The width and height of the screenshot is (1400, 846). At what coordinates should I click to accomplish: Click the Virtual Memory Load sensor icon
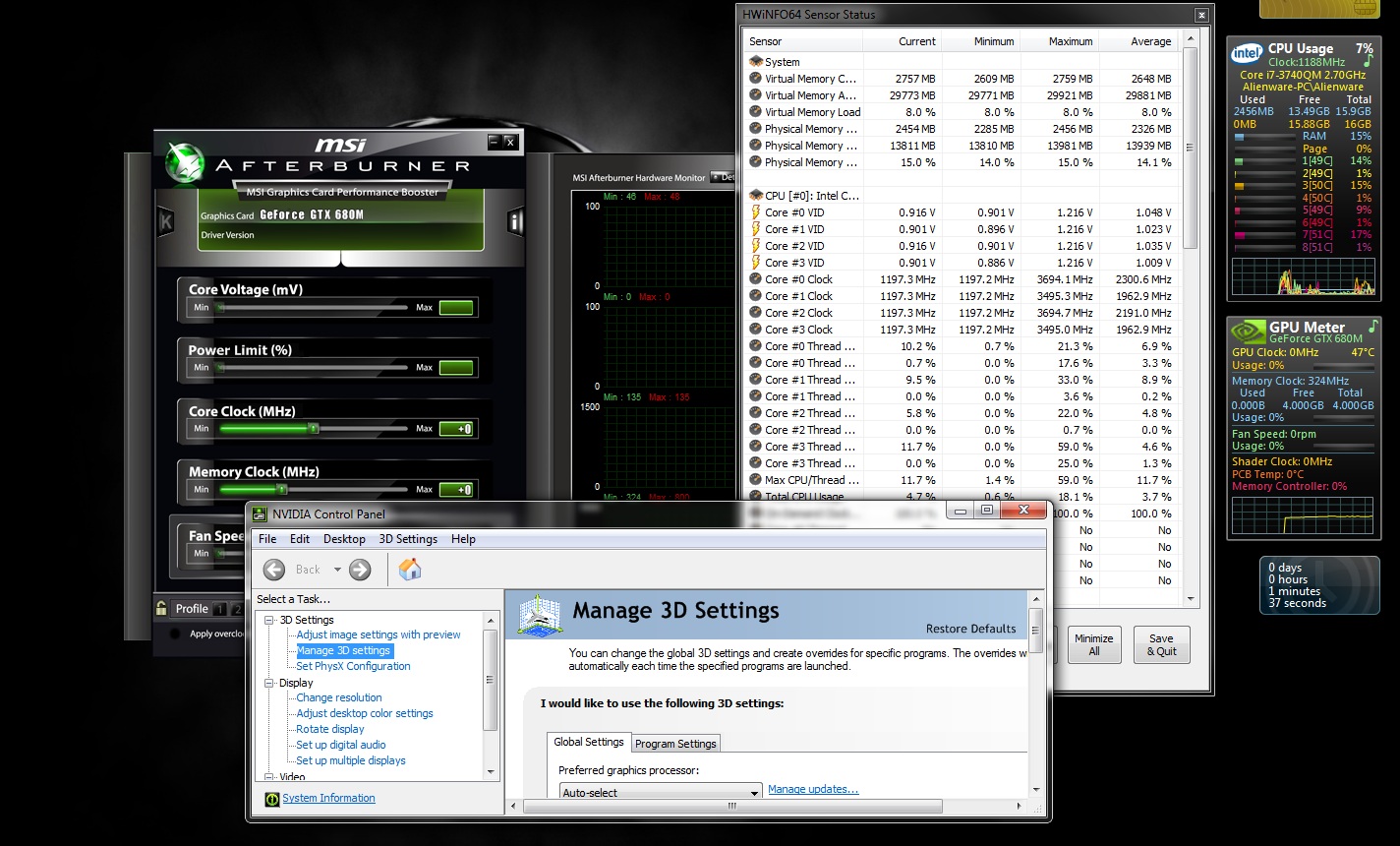point(756,112)
